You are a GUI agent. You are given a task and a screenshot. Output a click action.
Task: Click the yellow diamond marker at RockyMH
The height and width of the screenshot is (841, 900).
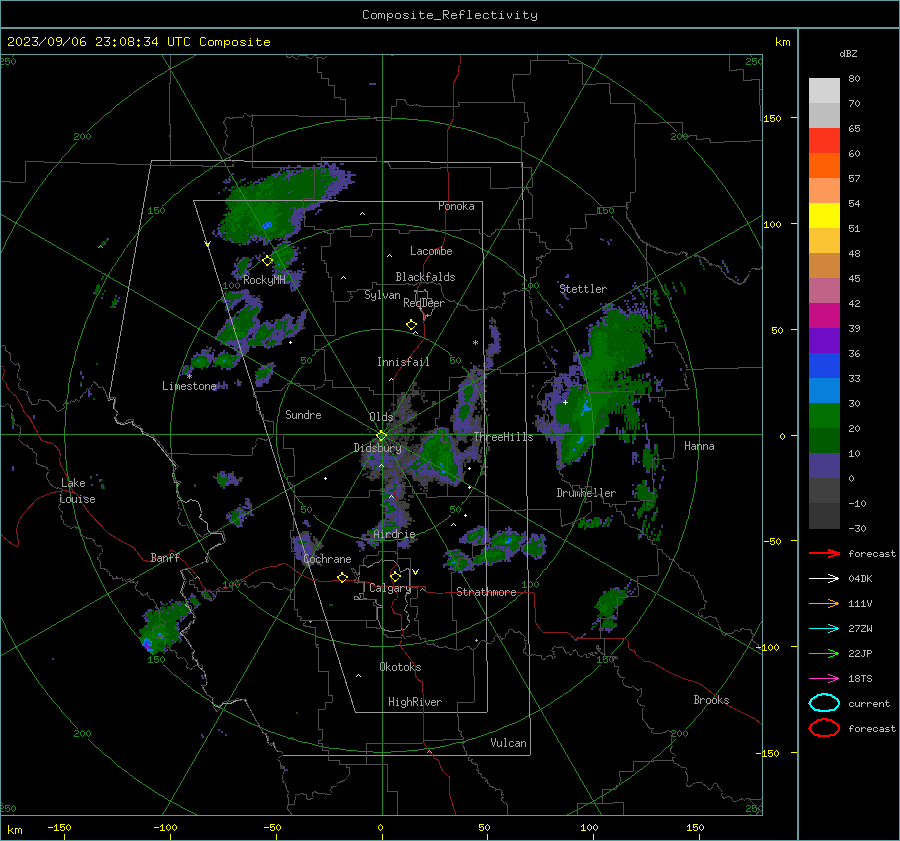click(x=267, y=261)
